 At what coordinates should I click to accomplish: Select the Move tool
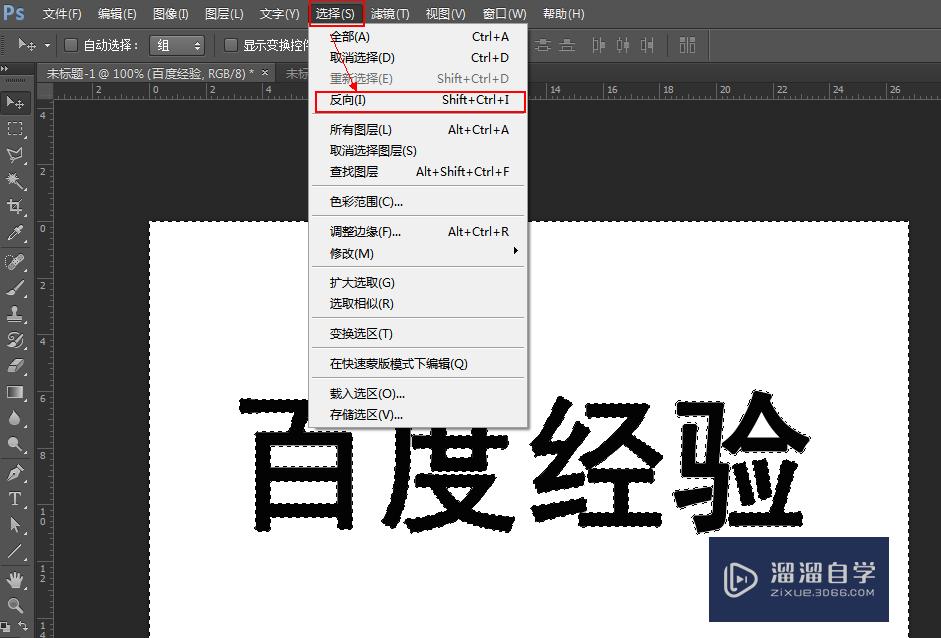click(15, 103)
